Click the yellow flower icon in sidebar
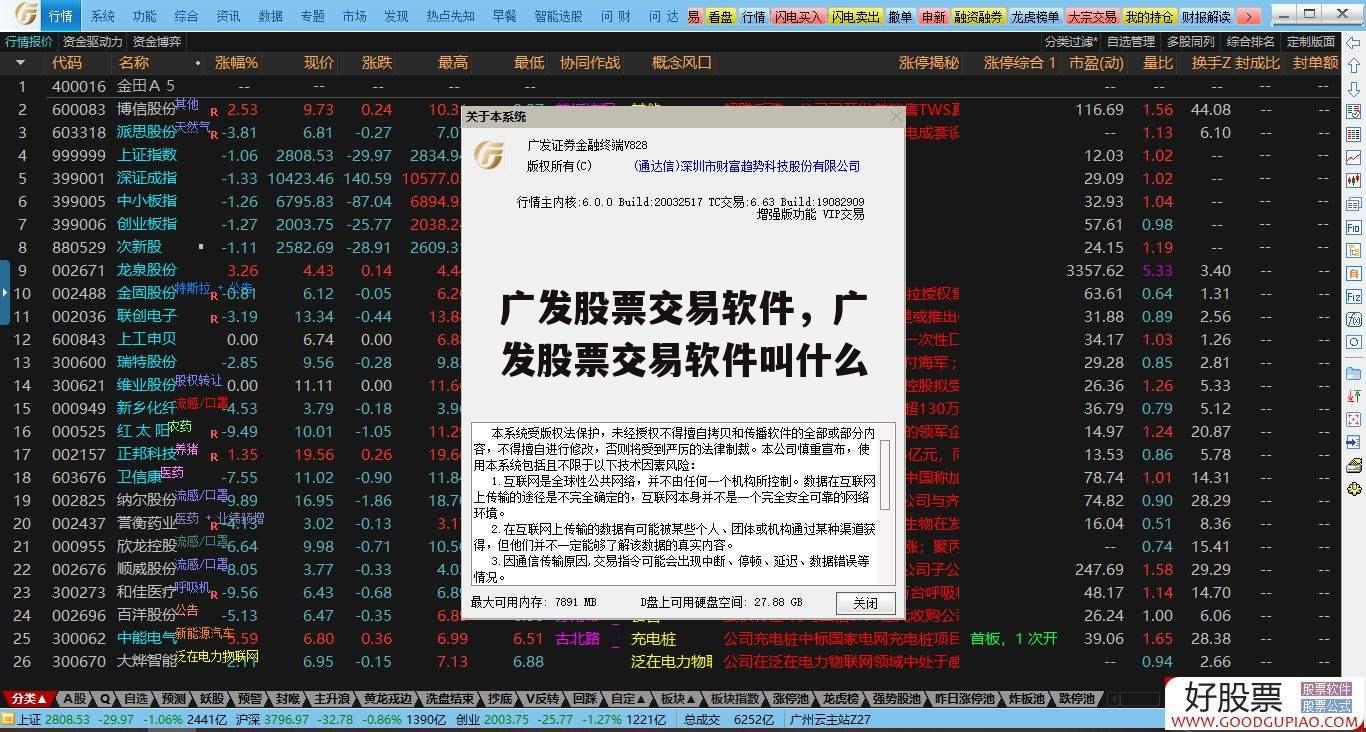Image resolution: width=1366 pixels, height=732 pixels. coord(1354,489)
